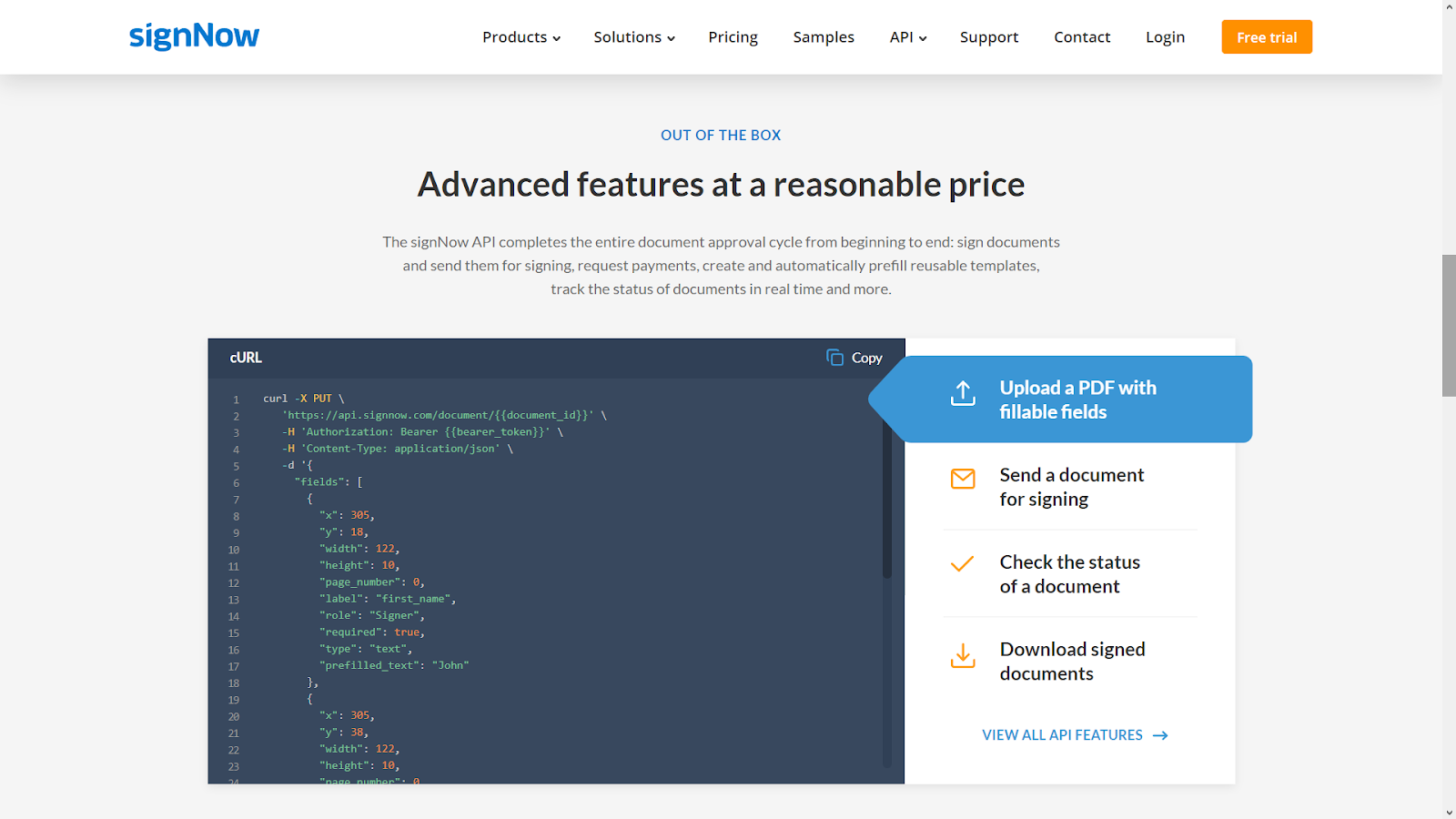This screenshot has width=1456, height=819.
Task: Select Download signed documents option
Action: click(1072, 662)
